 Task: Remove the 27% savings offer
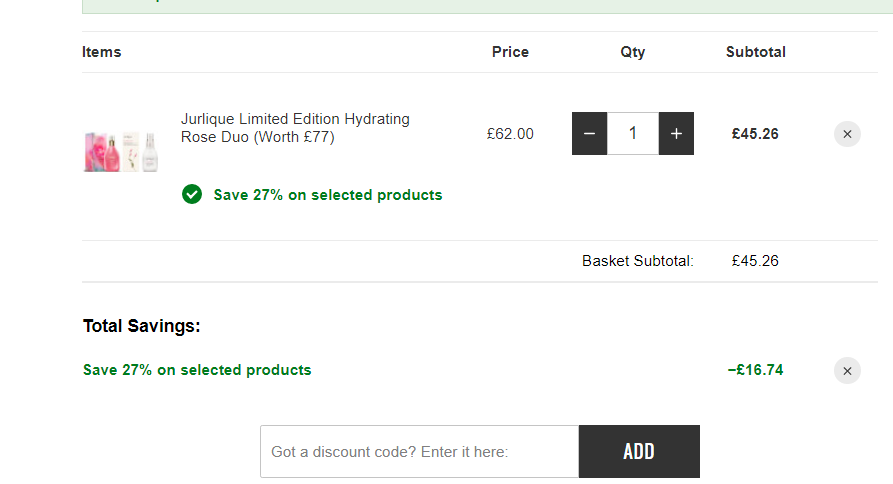coord(847,371)
